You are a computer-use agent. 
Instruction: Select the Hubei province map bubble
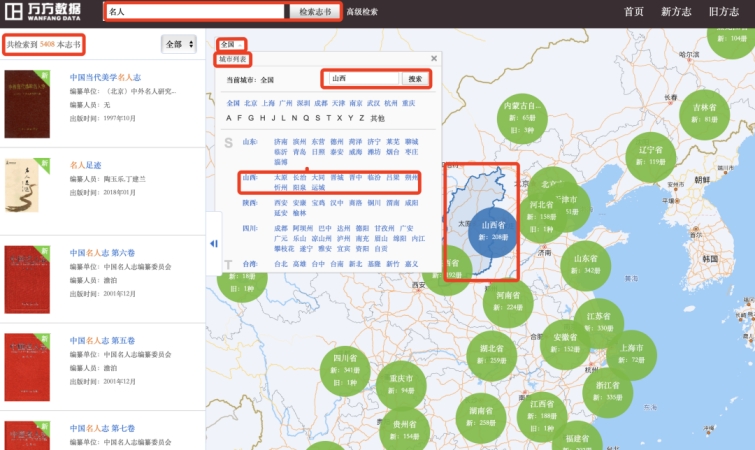pos(491,354)
